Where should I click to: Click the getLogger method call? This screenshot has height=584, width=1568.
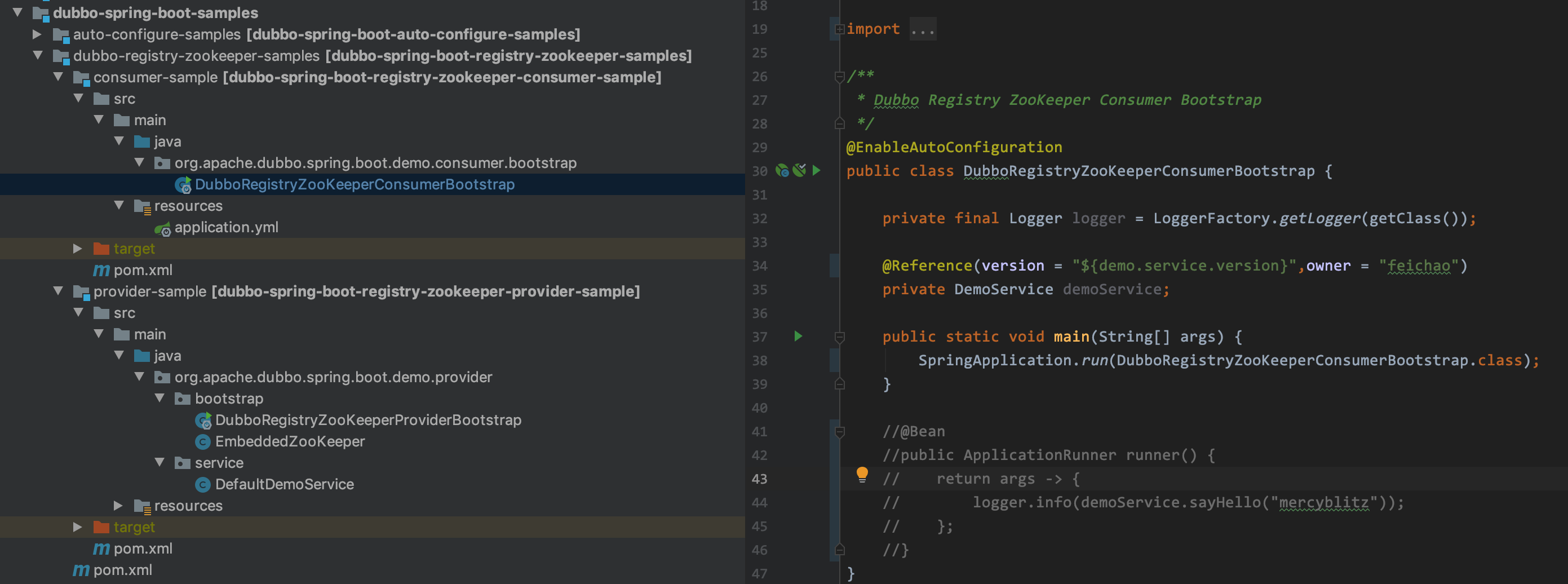(1319, 218)
